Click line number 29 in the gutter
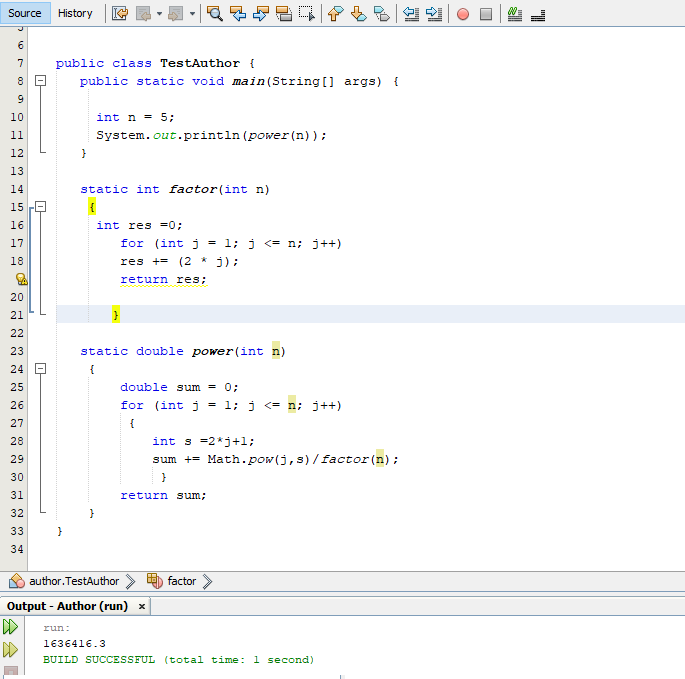This screenshot has height=679, width=685. click(17, 459)
